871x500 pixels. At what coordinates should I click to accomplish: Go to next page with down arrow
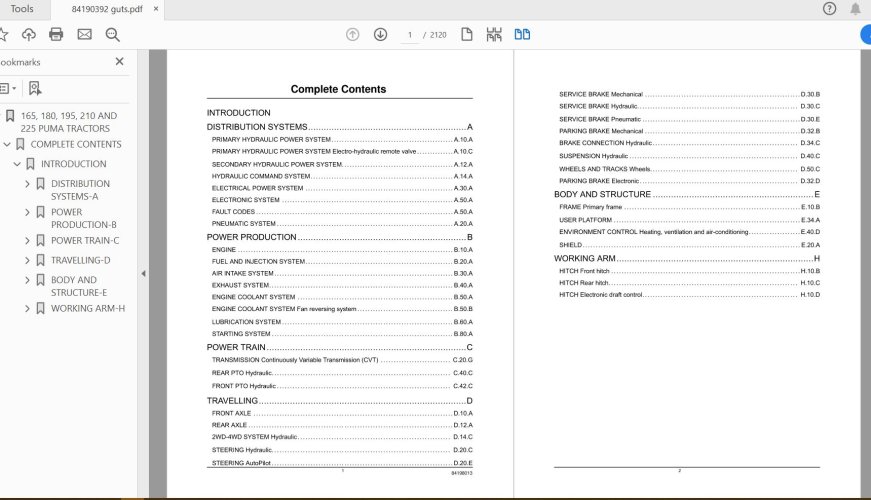click(380, 35)
